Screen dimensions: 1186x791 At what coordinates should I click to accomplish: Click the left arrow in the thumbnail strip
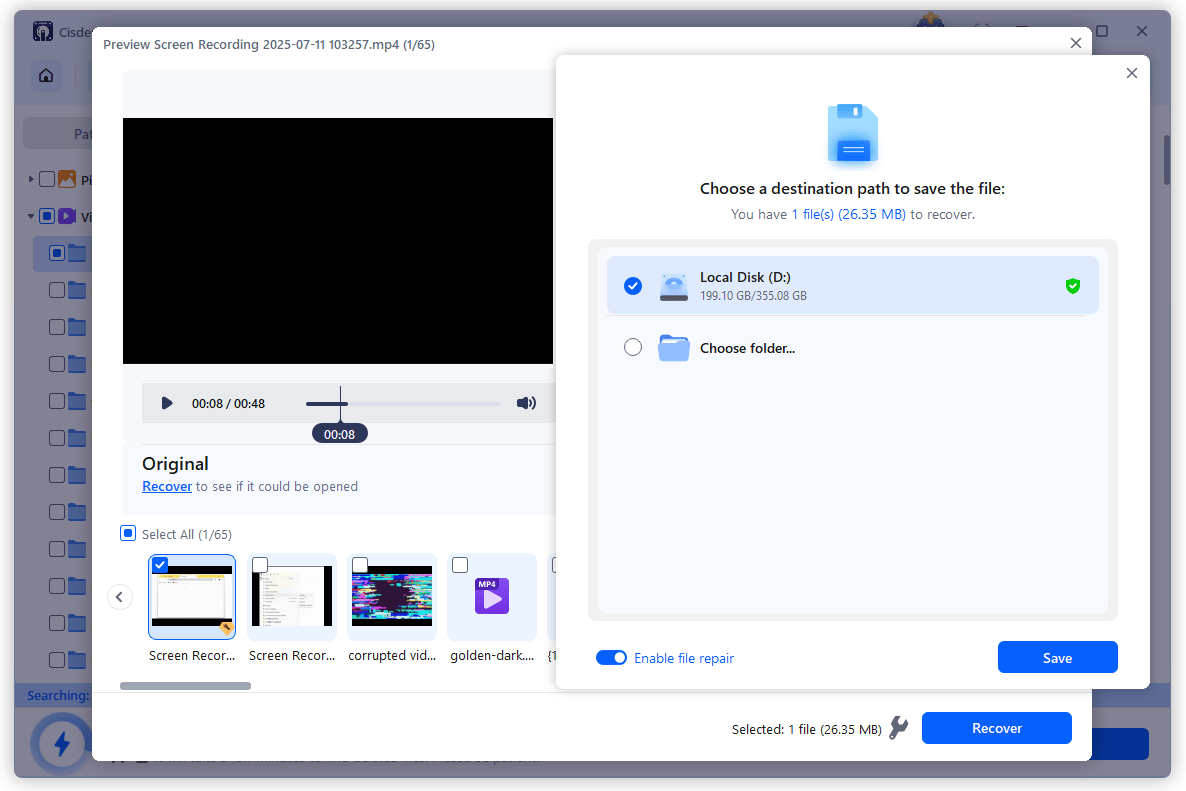[120, 596]
